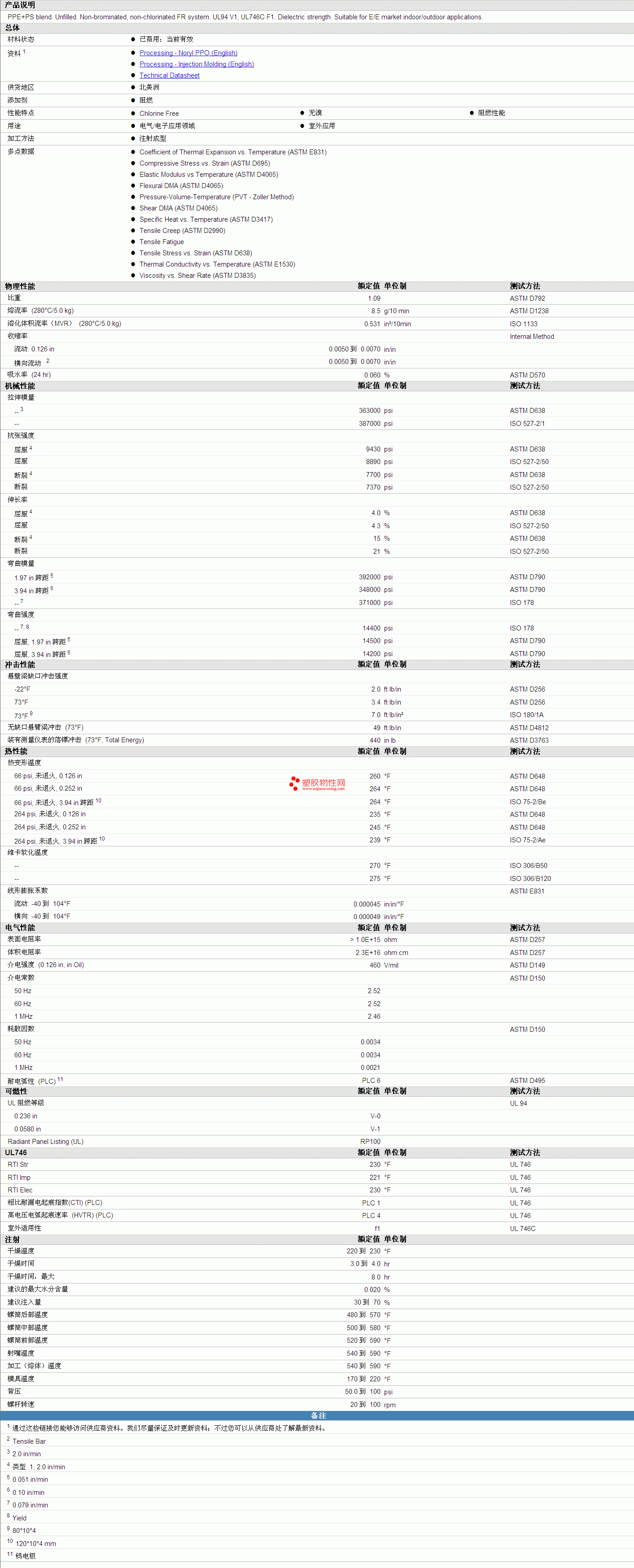Click the "热性能" section header
The height and width of the screenshot is (1568, 634).
[17, 751]
